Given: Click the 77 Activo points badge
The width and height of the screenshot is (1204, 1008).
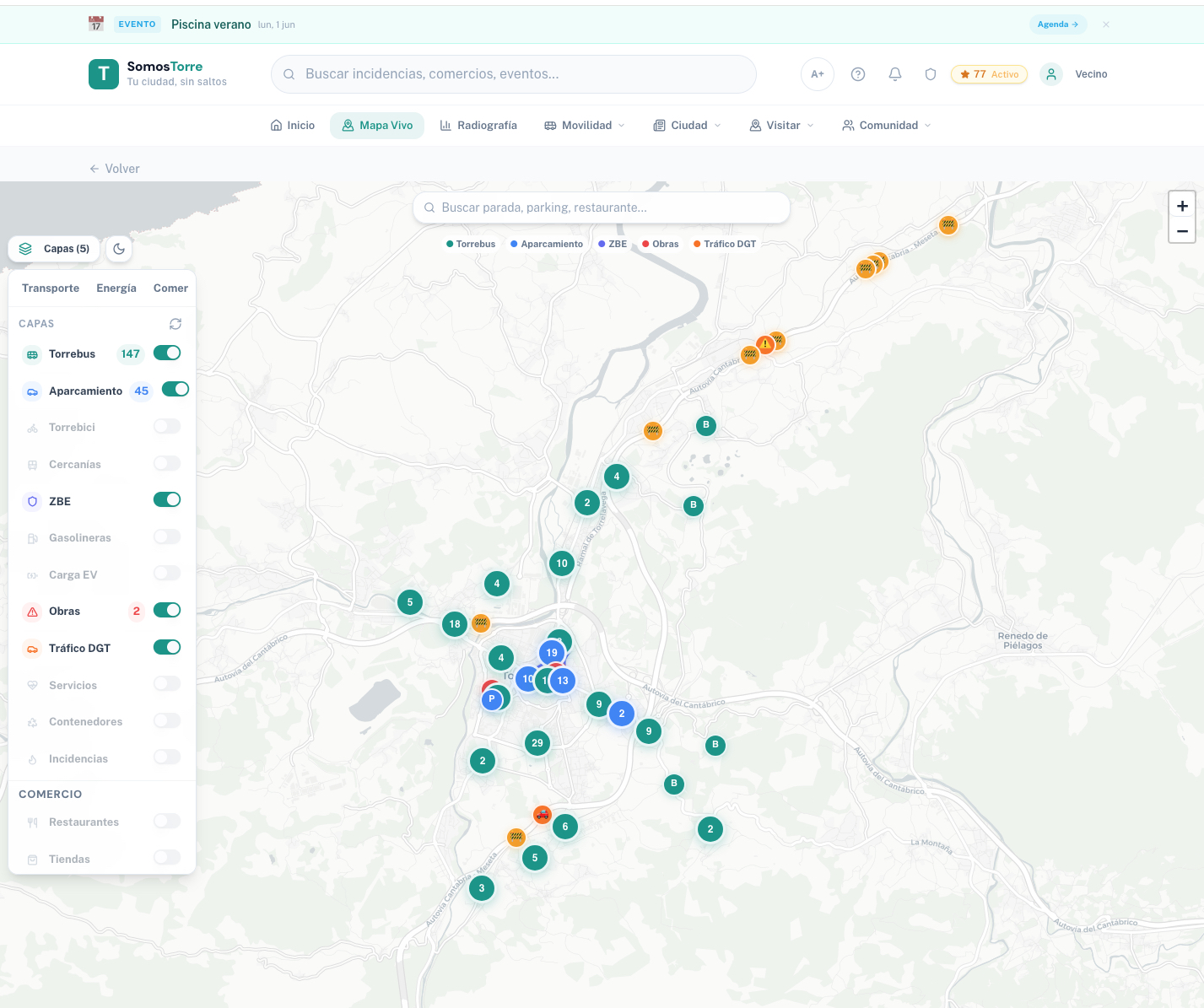Looking at the screenshot, I should coord(989,74).
